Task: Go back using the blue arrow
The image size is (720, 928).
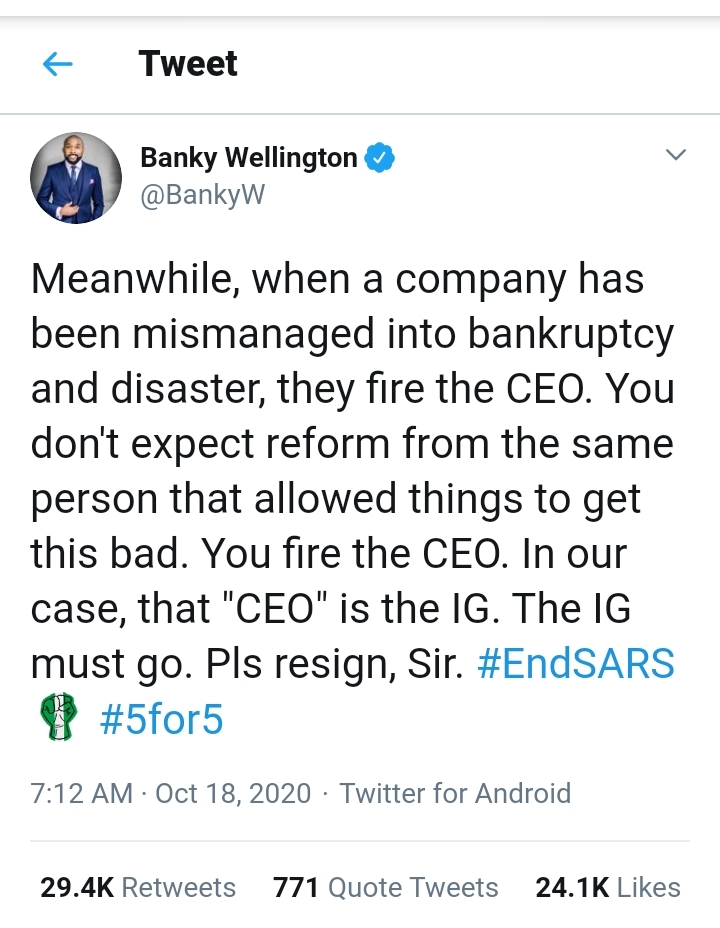Action: point(58,65)
